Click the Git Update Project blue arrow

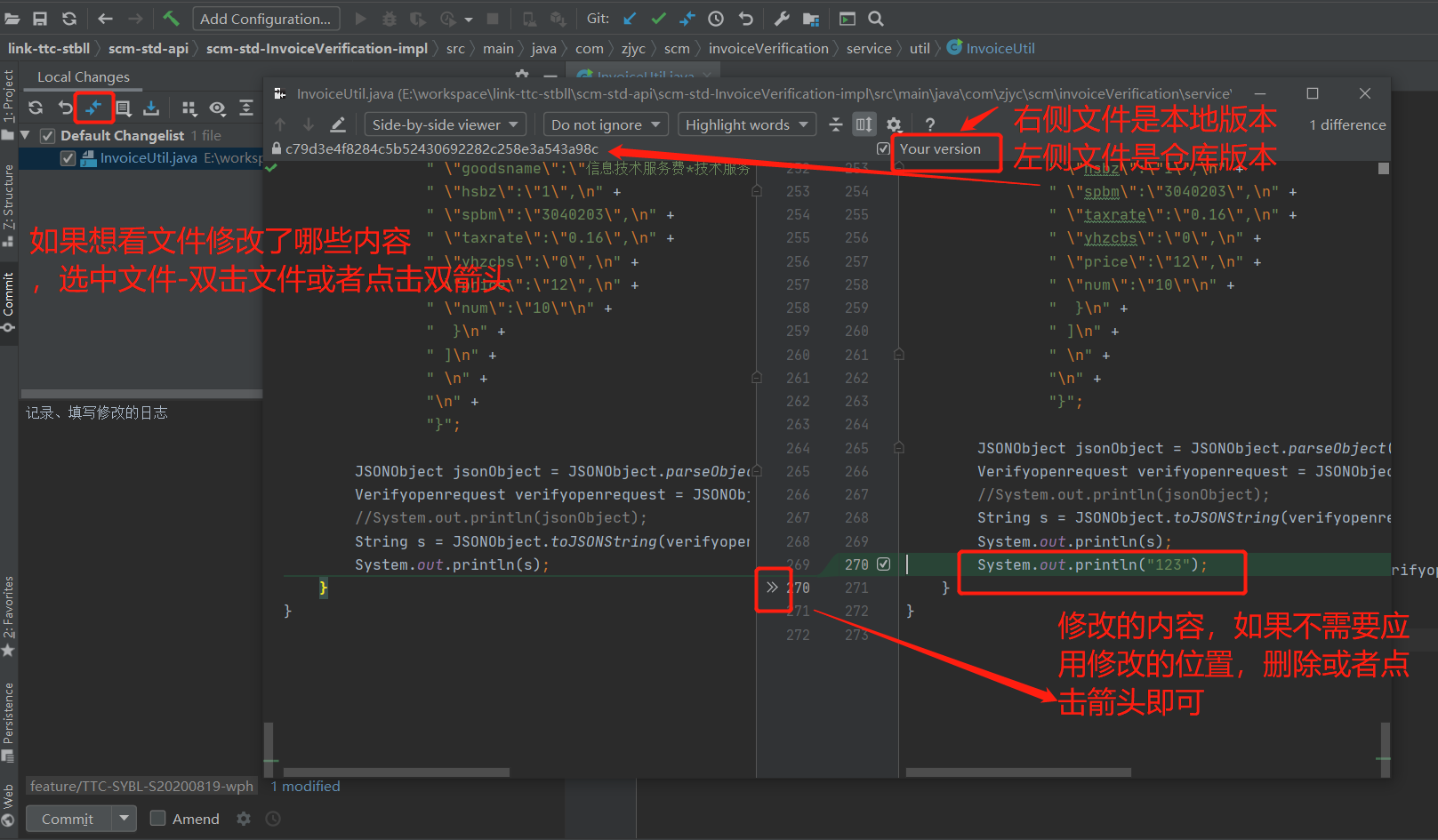coord(630,19)
